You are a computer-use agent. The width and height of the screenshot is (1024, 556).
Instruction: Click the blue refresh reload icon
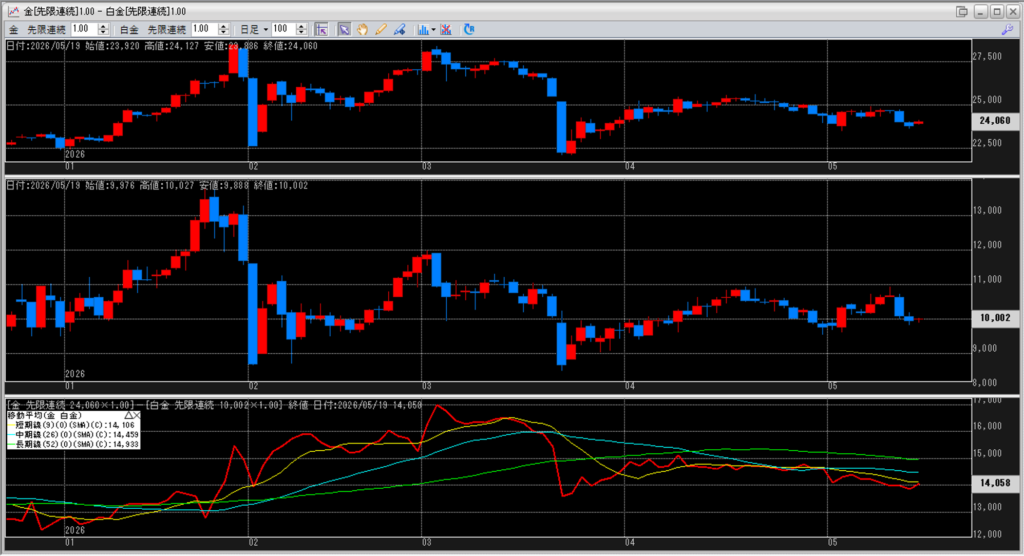(469, 29)
